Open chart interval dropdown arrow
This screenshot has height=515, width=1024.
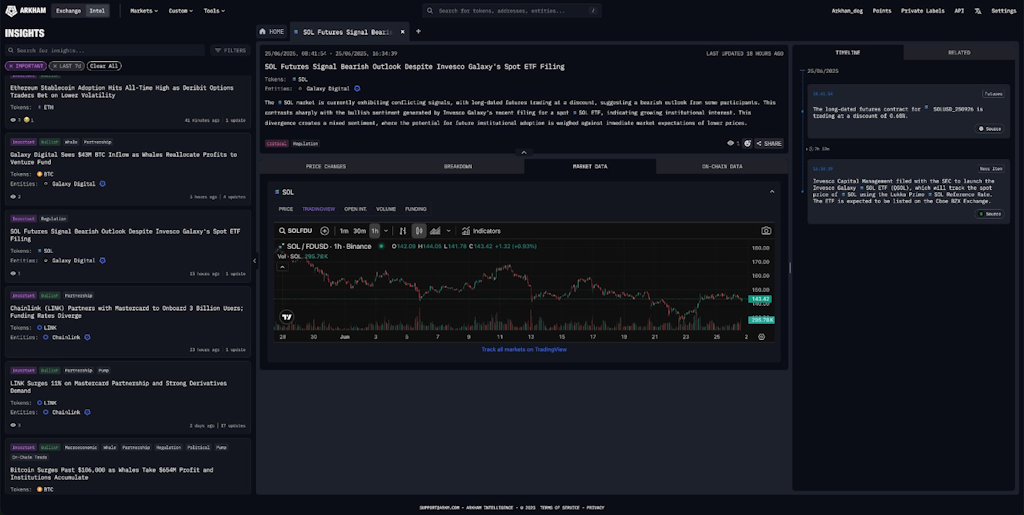386,231
